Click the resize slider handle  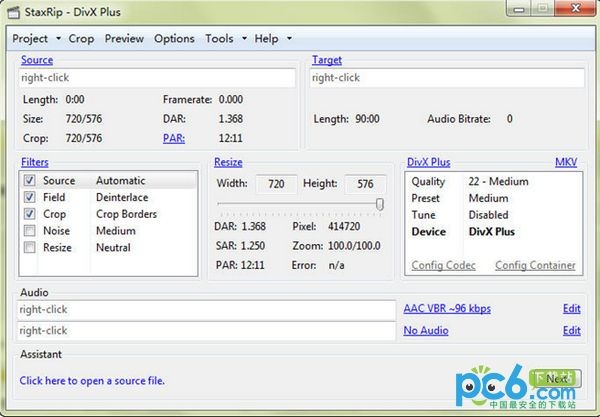click(x=380, y=204)
